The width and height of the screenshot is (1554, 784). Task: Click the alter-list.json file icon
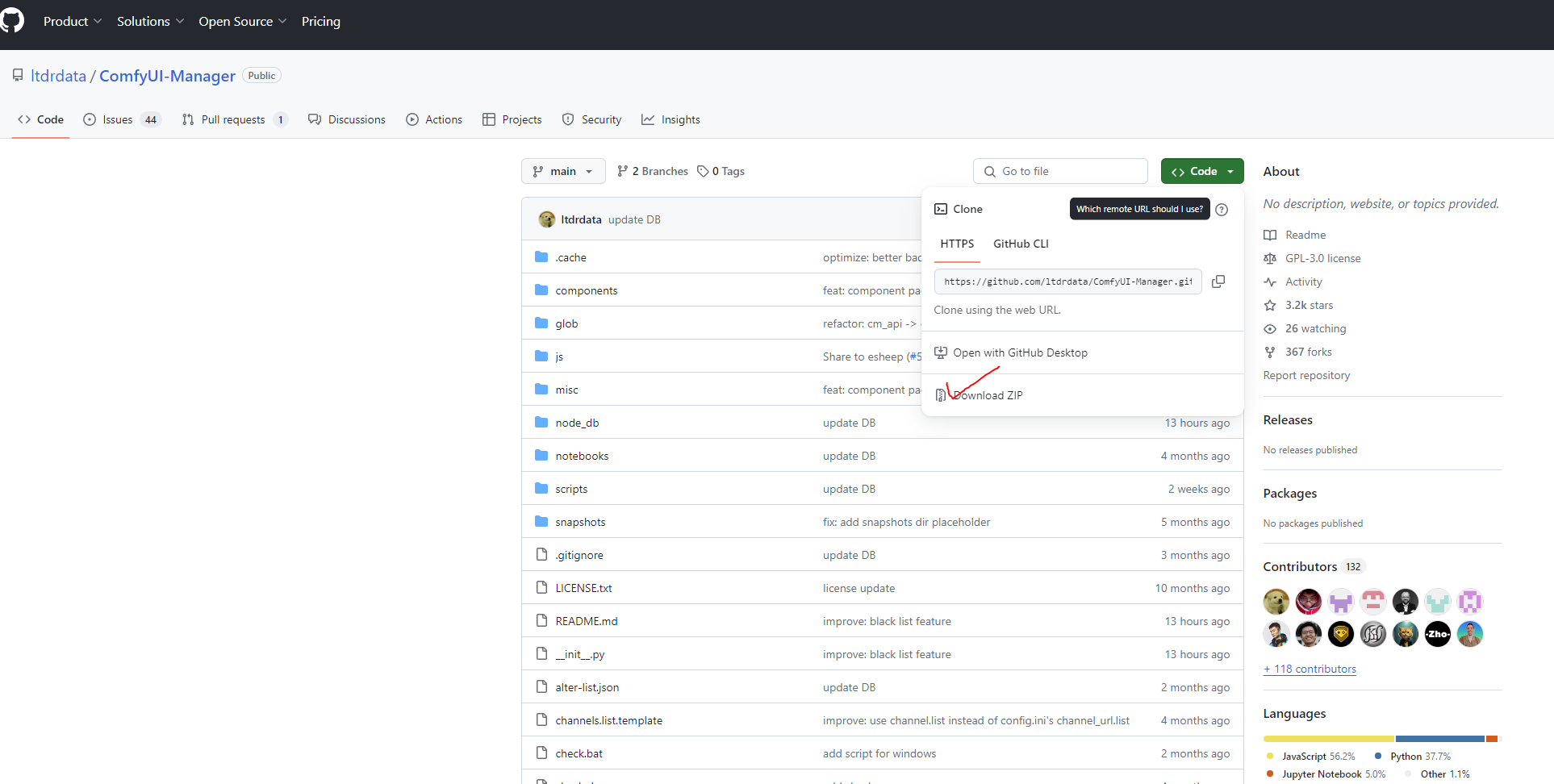541,687
